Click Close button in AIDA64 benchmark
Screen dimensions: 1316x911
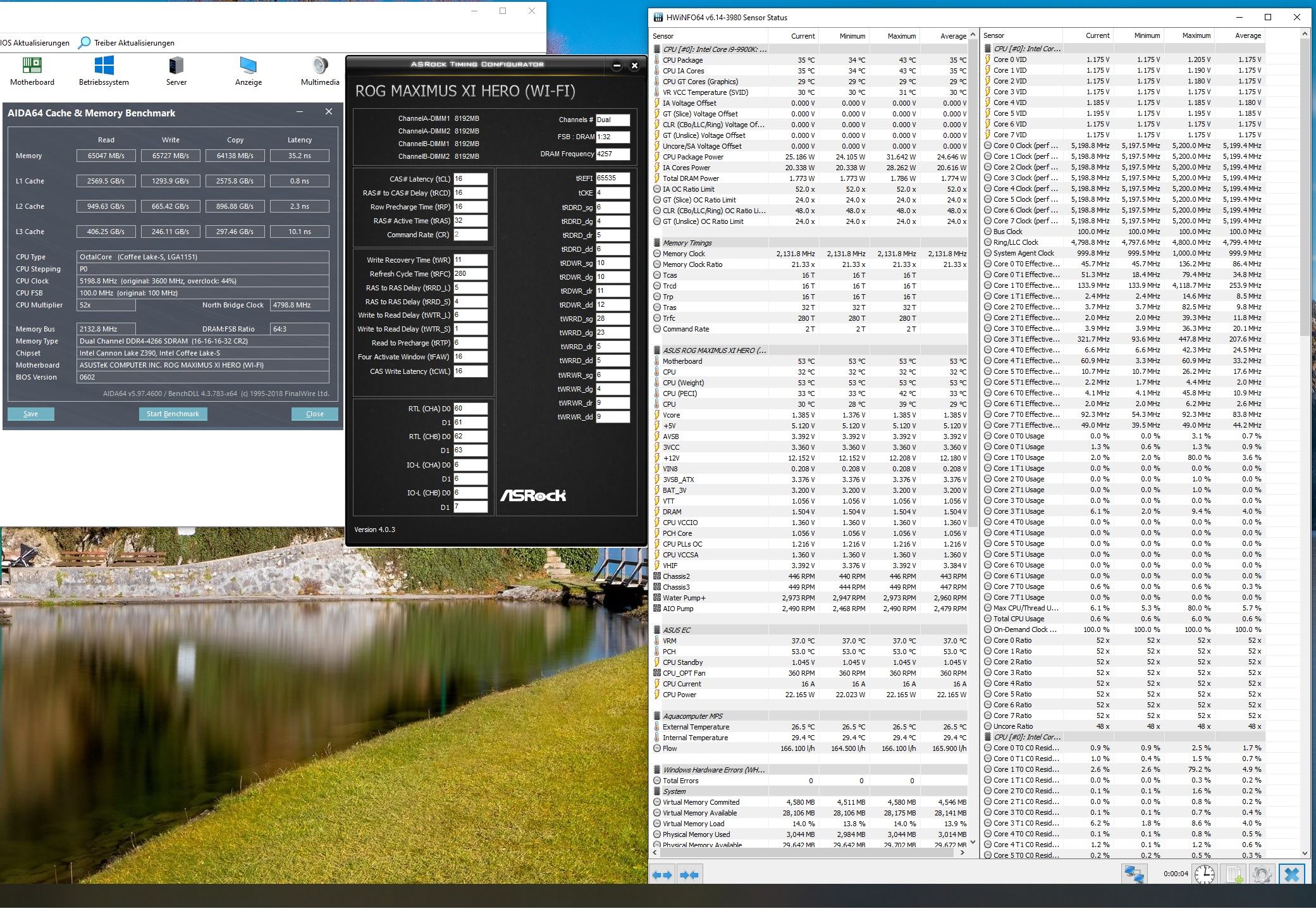click(314, 414)
